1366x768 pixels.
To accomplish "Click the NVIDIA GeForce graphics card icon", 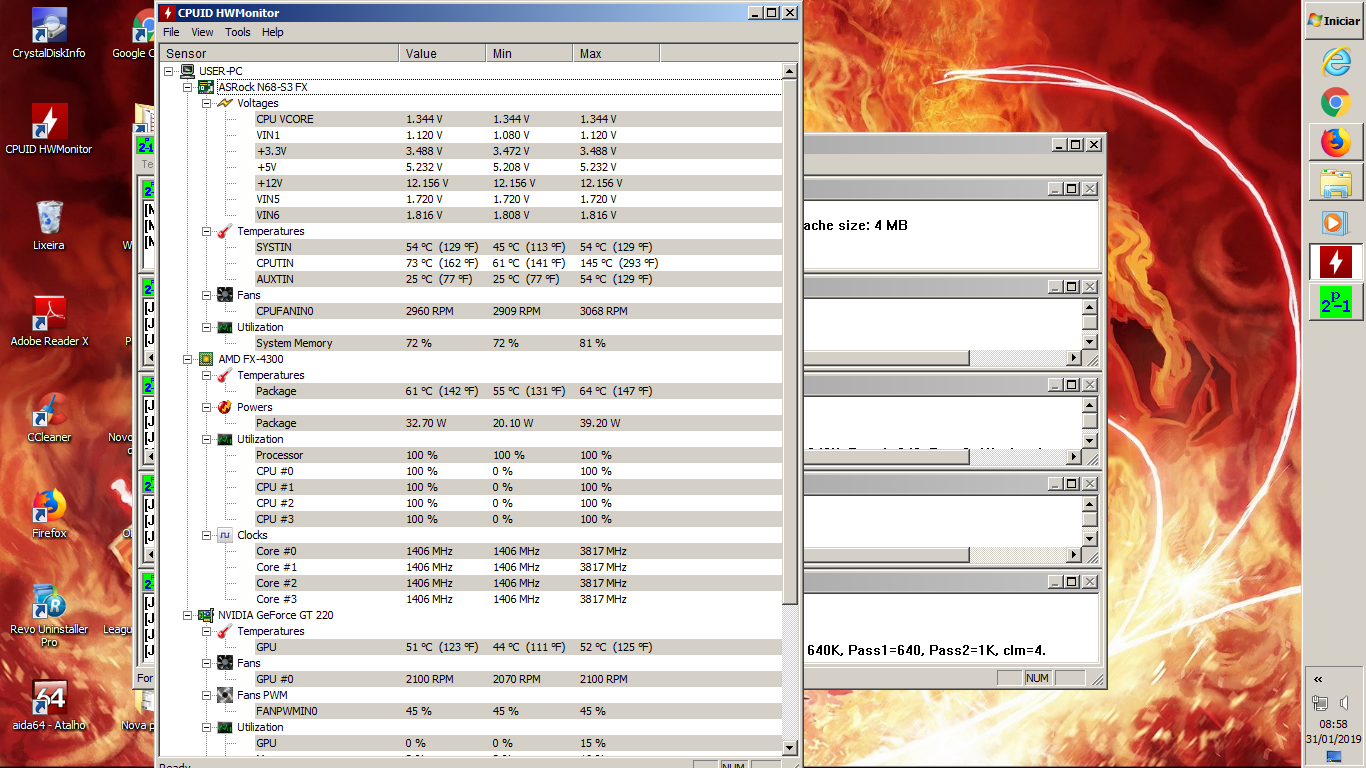I will (x=206, y=615).
